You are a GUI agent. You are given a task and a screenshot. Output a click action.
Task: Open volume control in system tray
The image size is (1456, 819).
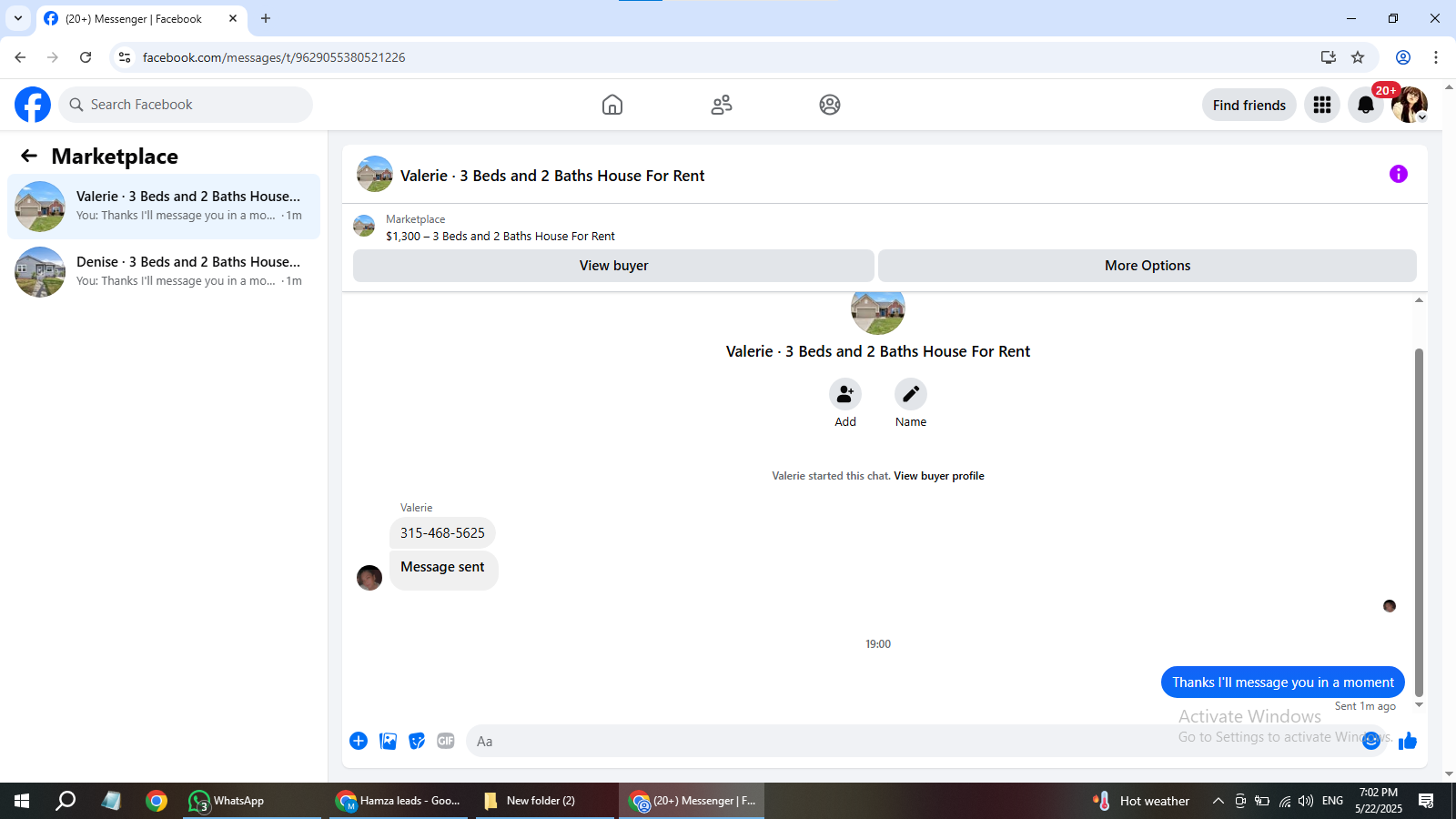(x=1306, y=801)
